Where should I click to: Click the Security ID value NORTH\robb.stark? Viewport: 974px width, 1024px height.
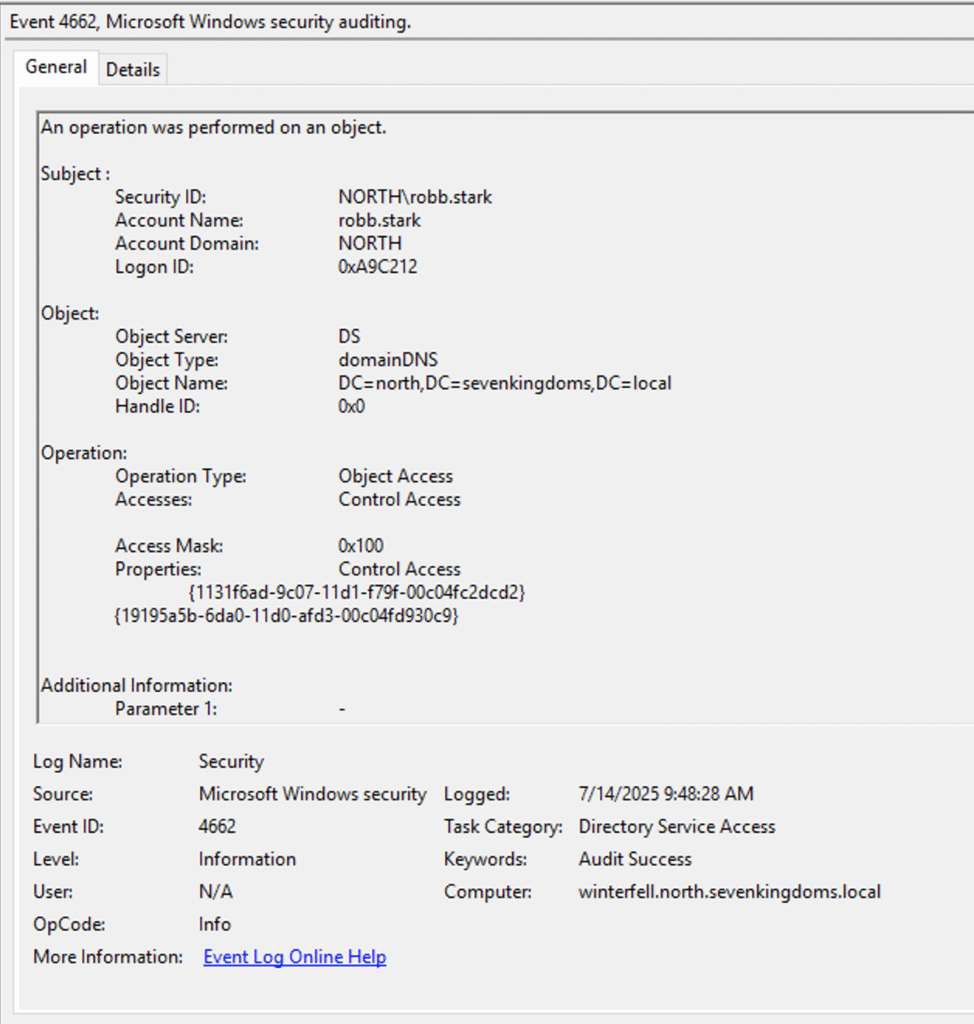pyautogui.click(x=415, y=197)
